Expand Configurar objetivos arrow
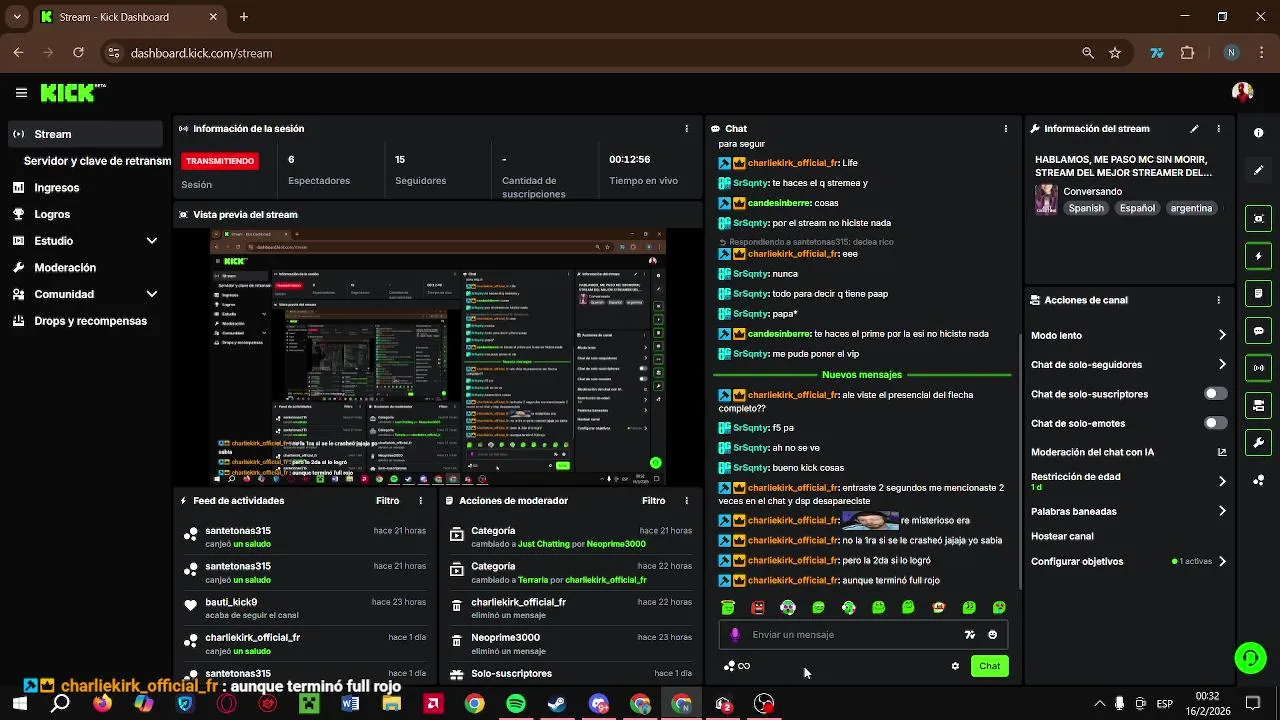The width and height of the screenshot is (1280, 720). [1222, 561]
